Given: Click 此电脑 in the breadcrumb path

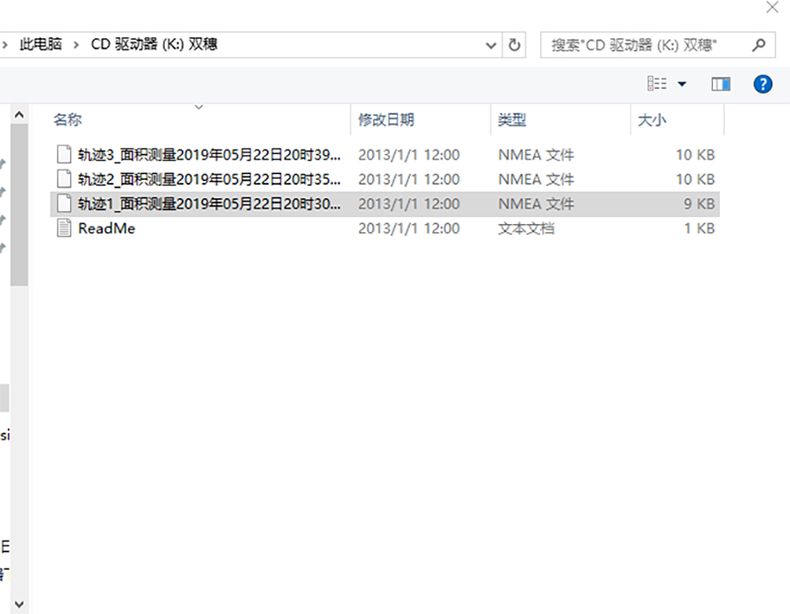Looking at the screenshot, I should tap(41, 44).
